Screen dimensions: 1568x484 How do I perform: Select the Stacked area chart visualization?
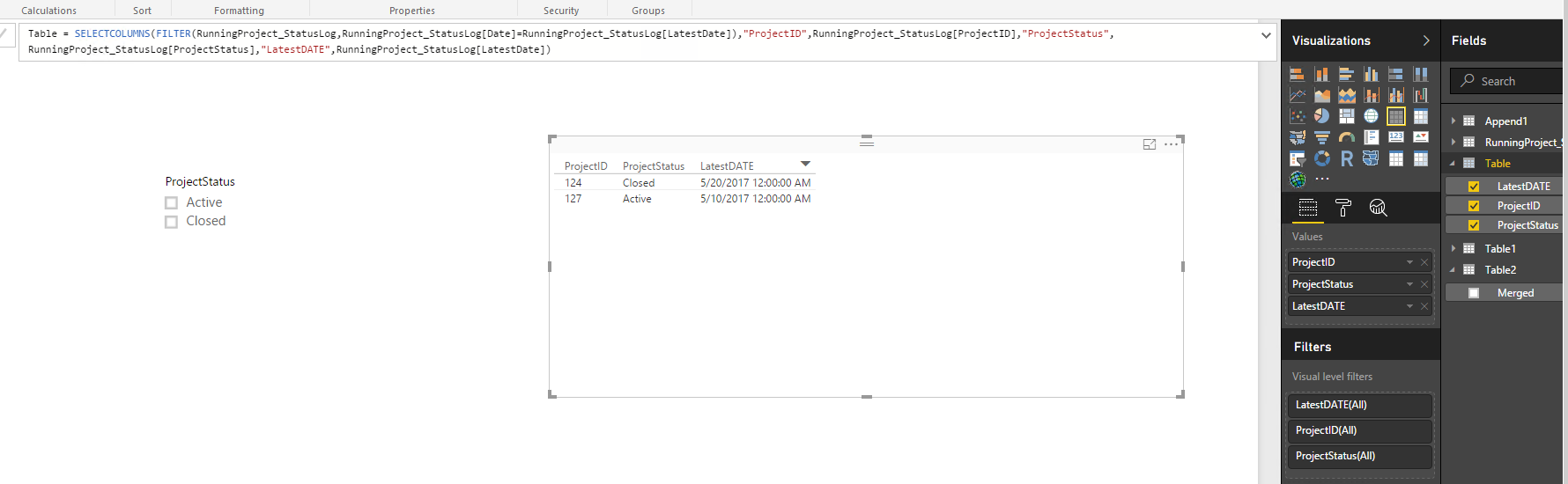(x=1347, y=95)
